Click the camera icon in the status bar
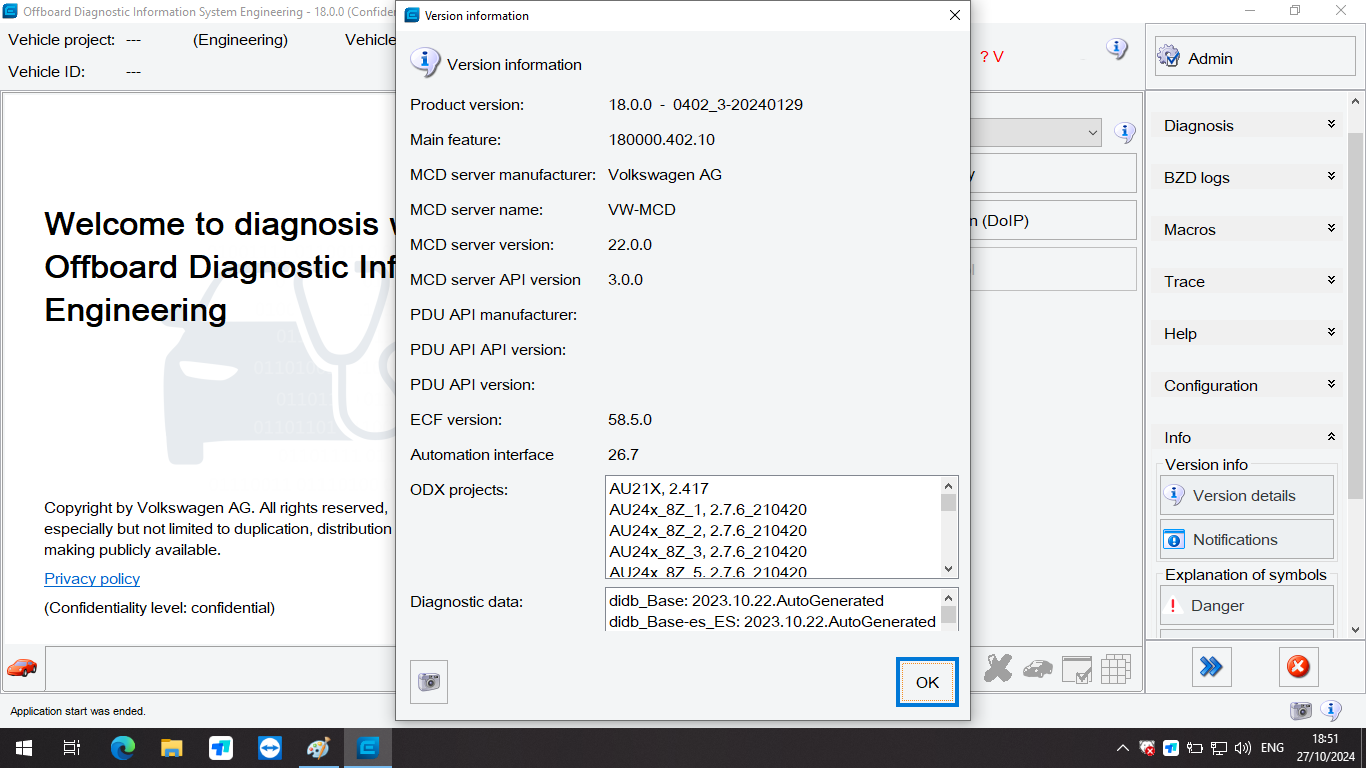Image resolution: width=1366 pixels, height=768 pixels. click(1300, 711)
